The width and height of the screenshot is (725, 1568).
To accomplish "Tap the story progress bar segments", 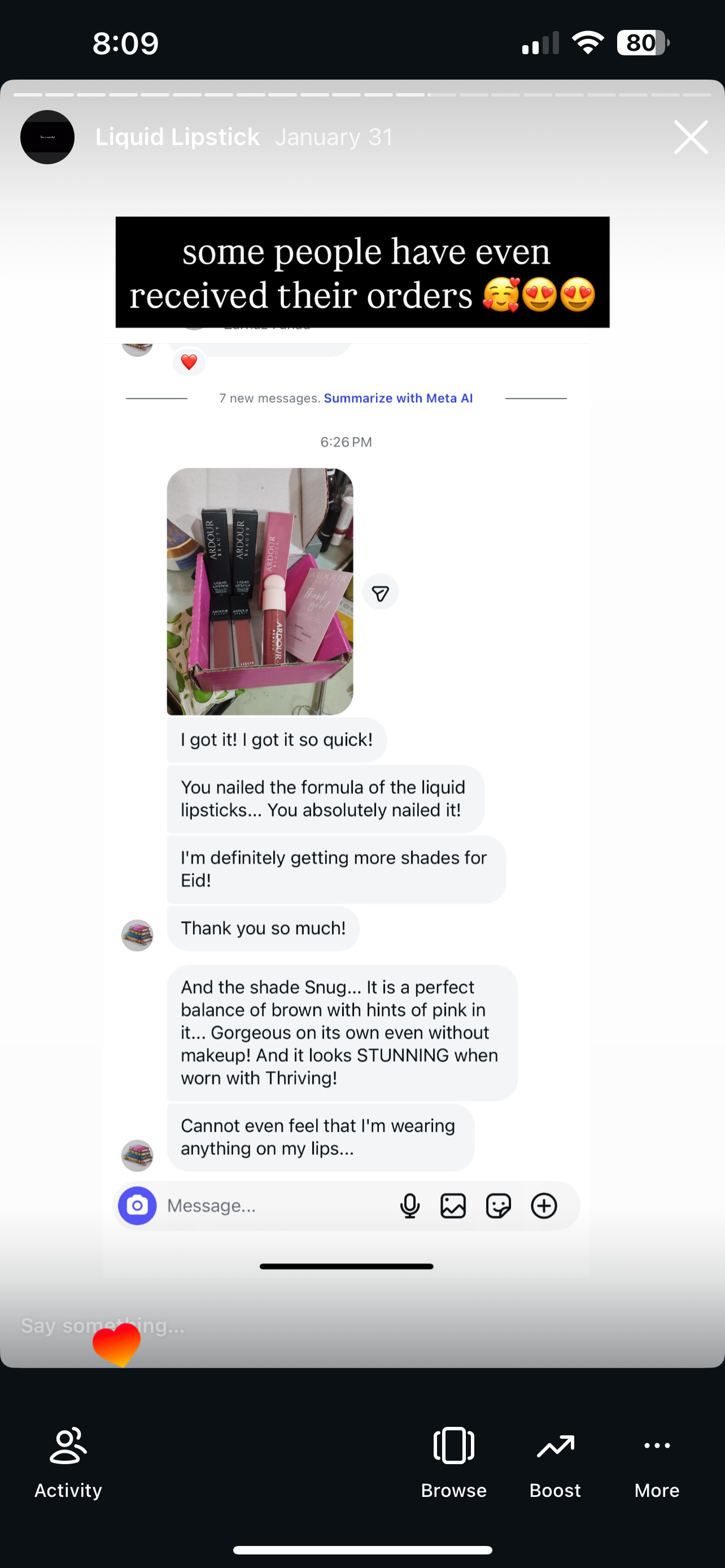I will (362, 94).
